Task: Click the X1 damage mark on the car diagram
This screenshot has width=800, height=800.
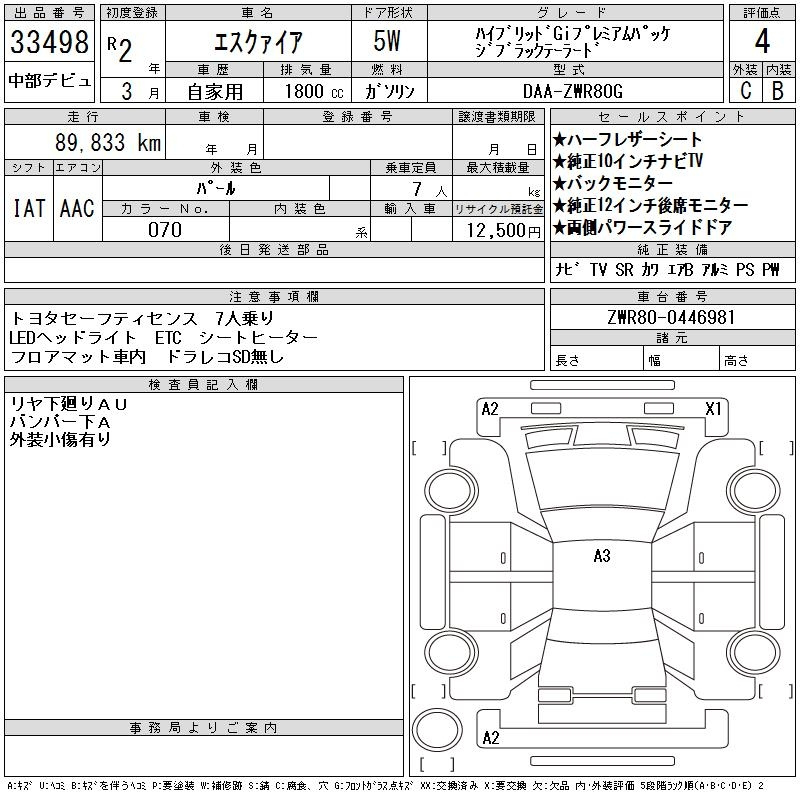Action: [713, 408]
